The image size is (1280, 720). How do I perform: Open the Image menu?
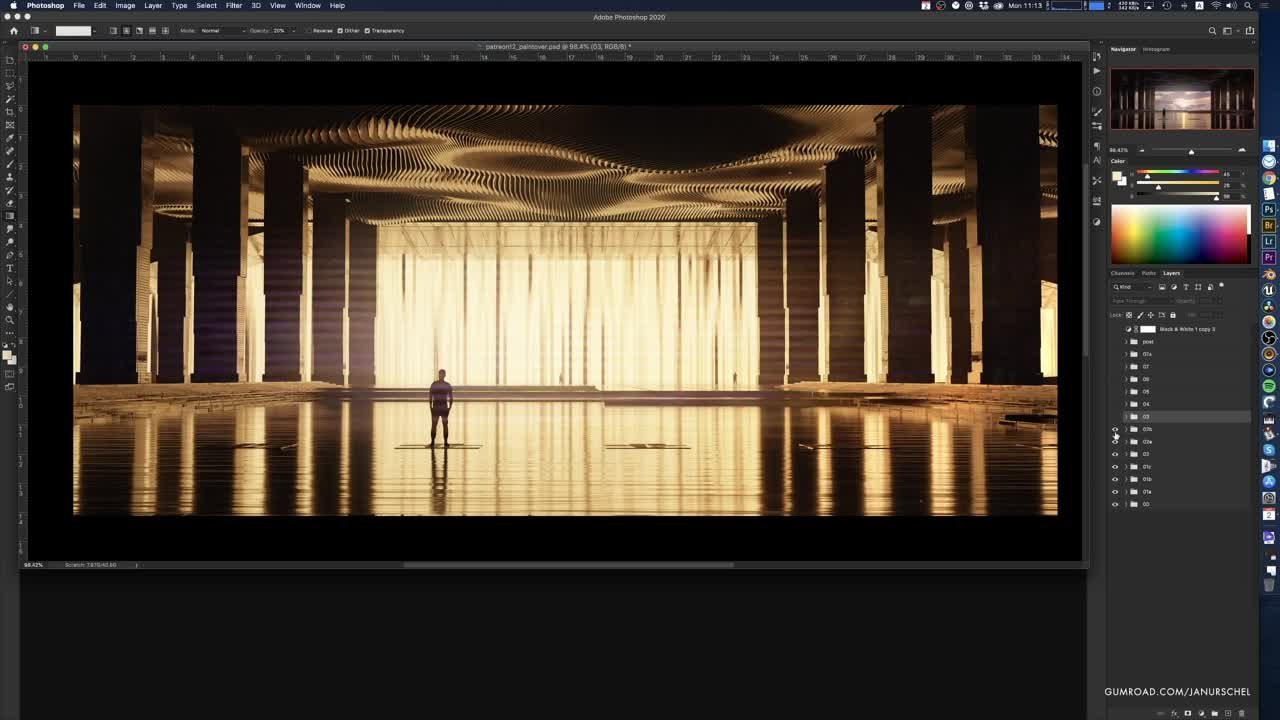[x=125, y=5]
